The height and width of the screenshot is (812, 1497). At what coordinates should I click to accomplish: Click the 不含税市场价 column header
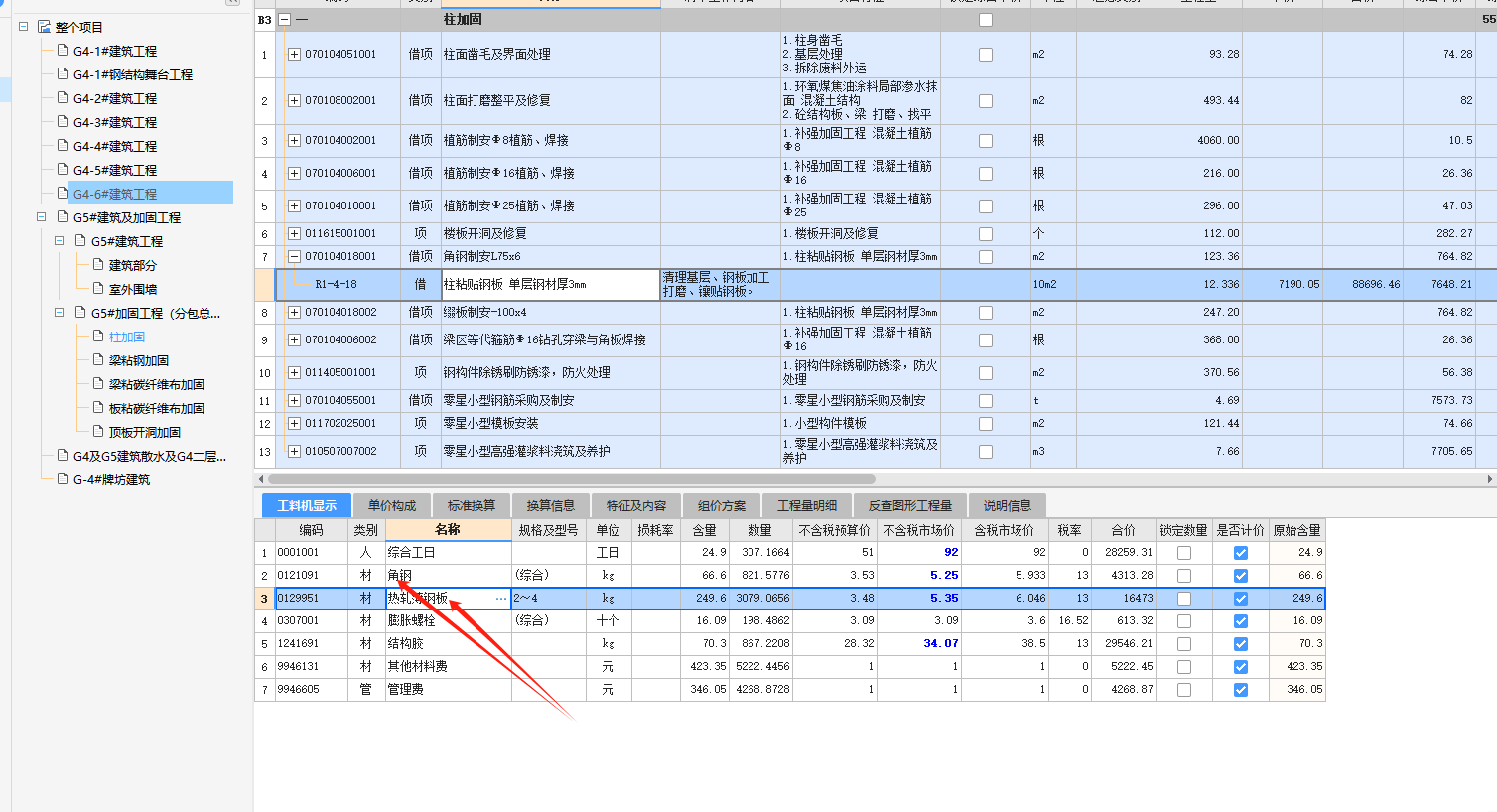tap(919, 530)
